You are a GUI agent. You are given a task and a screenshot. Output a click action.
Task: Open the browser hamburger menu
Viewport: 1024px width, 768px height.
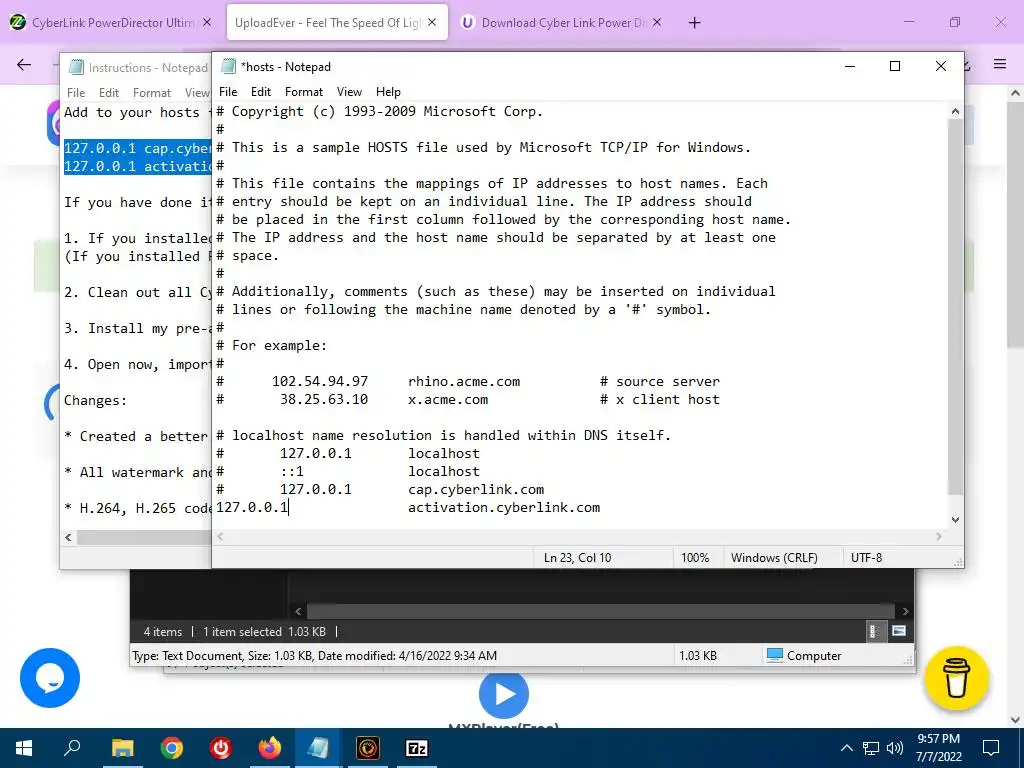(1000, 64)
